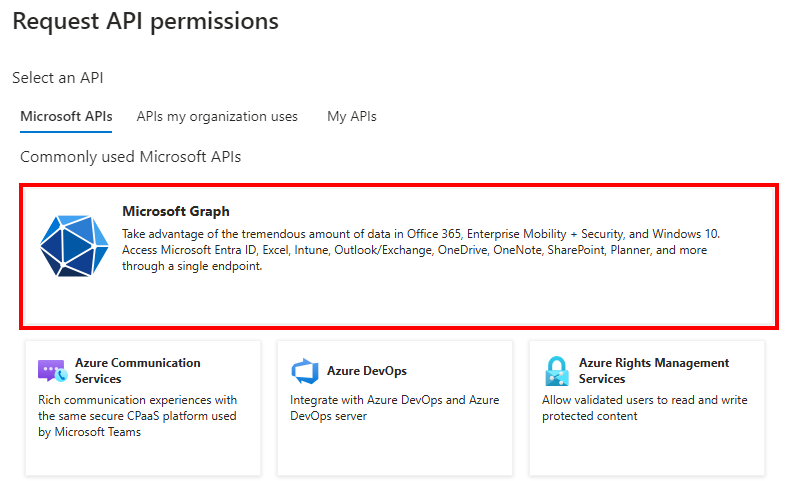
Task: Click the Azure DevOps logo icon
Action: tap(304, 371)
